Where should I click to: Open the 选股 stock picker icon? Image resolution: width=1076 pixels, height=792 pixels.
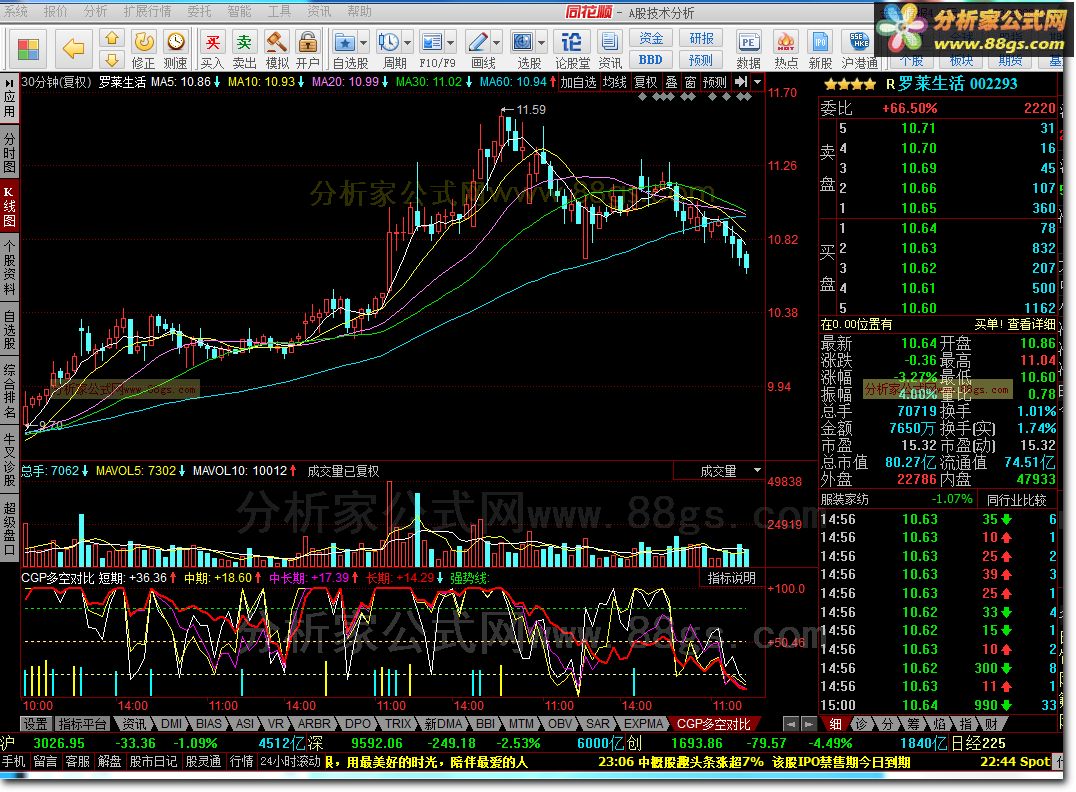coord(523,43)
